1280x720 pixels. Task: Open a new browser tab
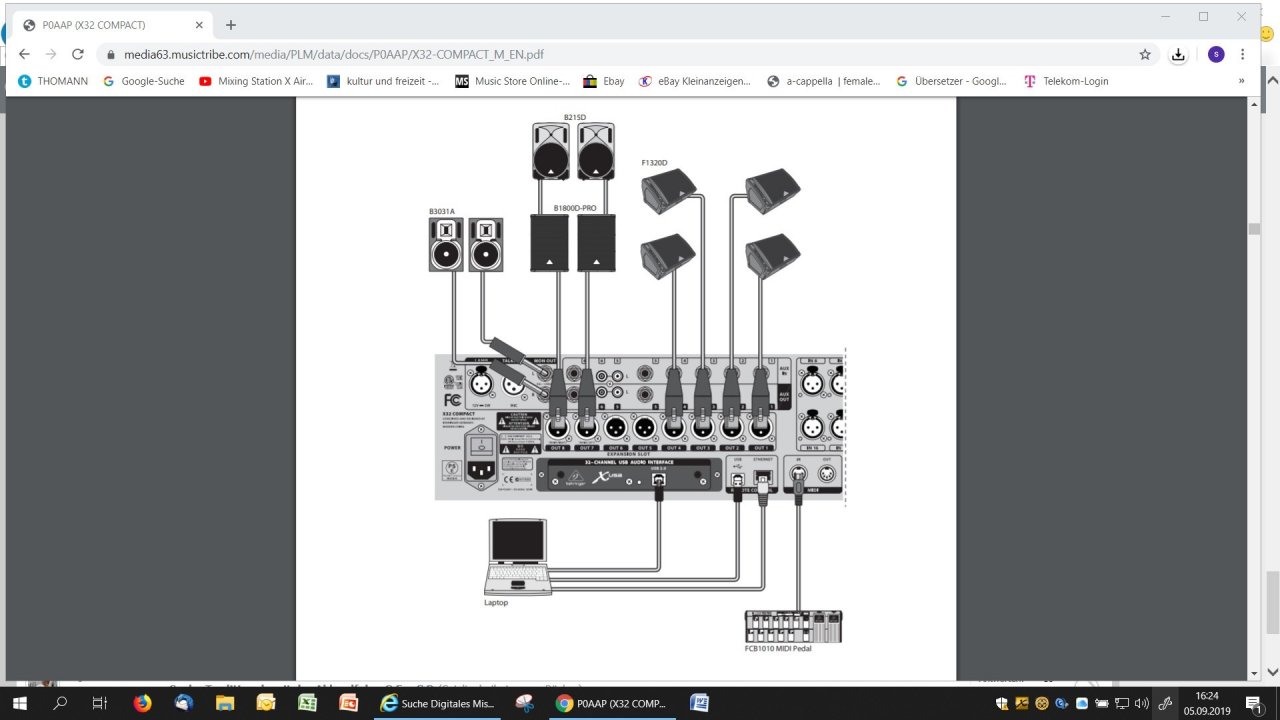(231, 24)
